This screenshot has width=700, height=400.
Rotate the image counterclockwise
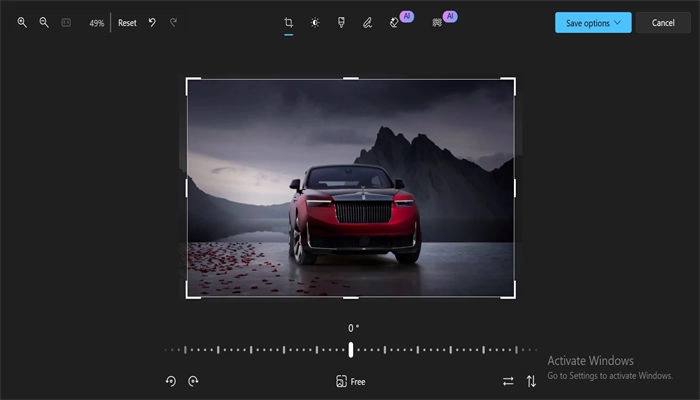pos(171,381)
